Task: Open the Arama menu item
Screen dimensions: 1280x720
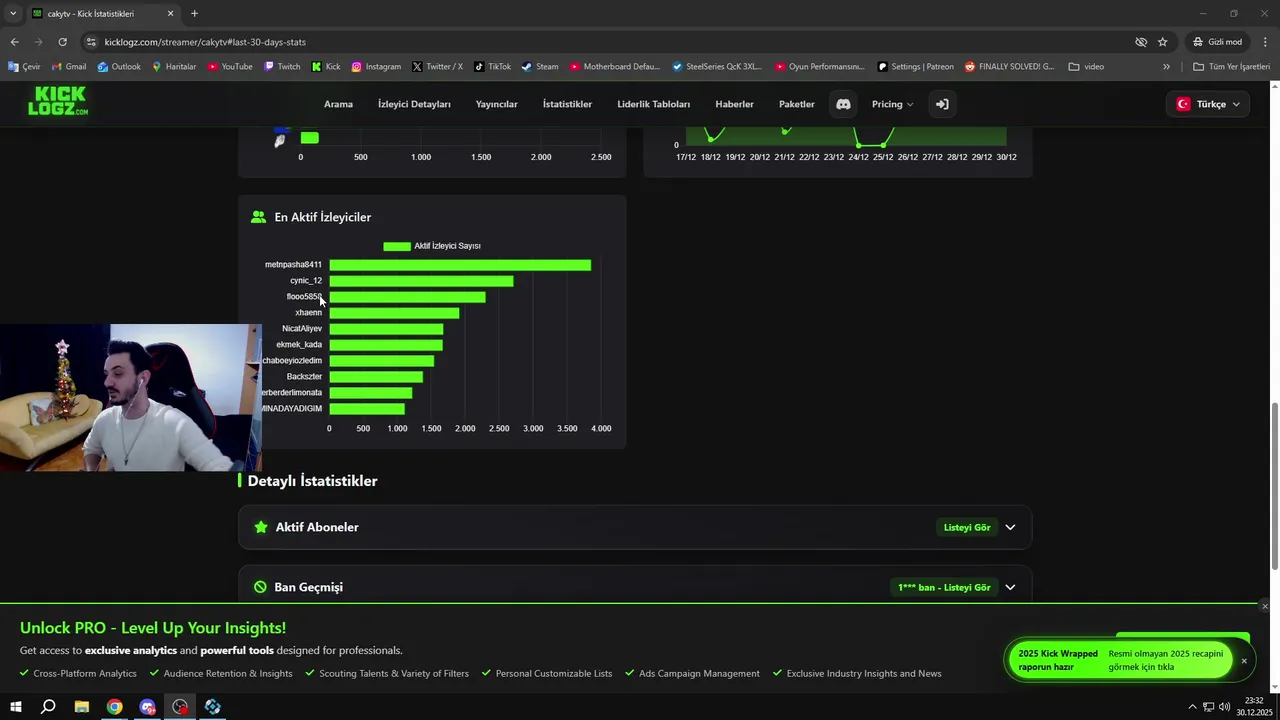Action: [x=338, y=104]
